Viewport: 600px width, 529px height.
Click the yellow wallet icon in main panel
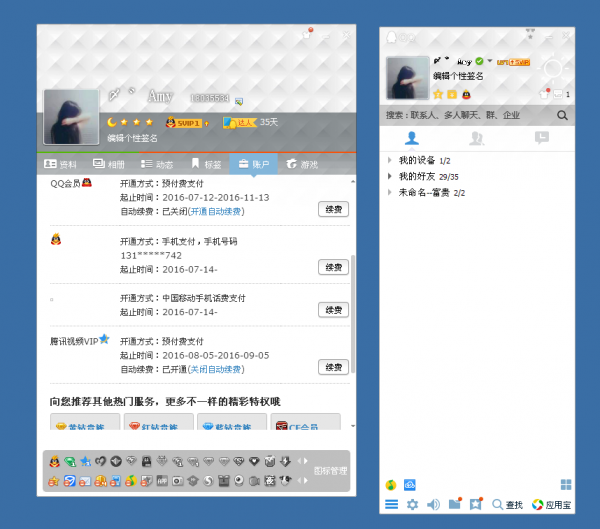click(452, 94)
